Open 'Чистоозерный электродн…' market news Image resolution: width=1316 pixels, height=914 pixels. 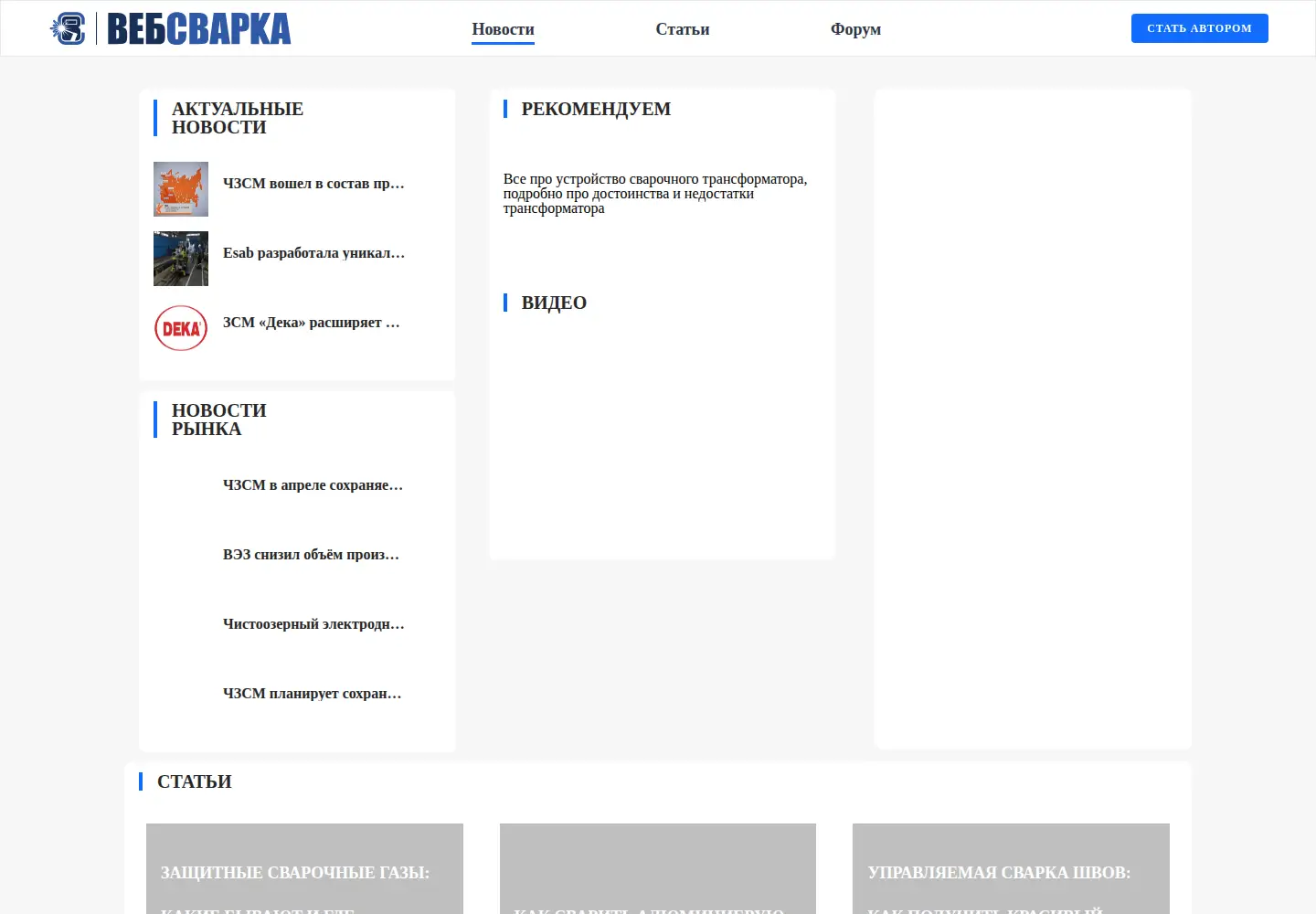313,624
